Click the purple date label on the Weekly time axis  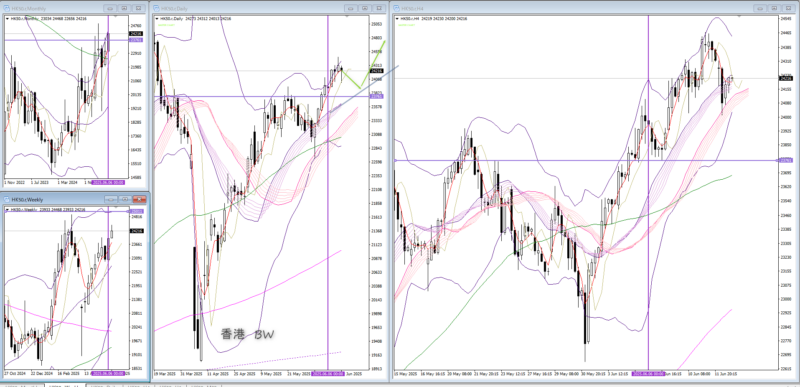click(108, 373)
